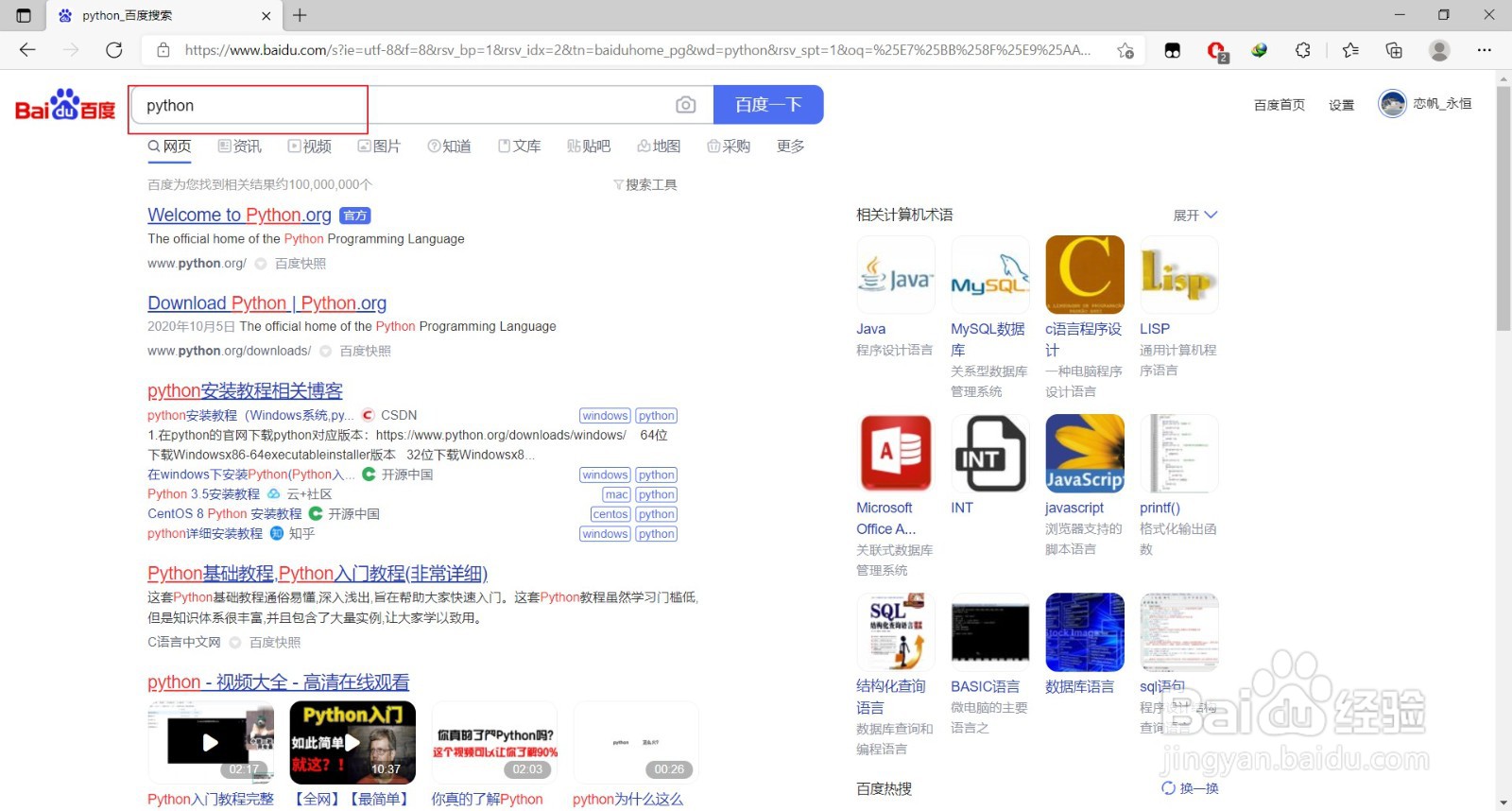
Task: Open 设置 in Baidu header
Action: click(1341, 105)
